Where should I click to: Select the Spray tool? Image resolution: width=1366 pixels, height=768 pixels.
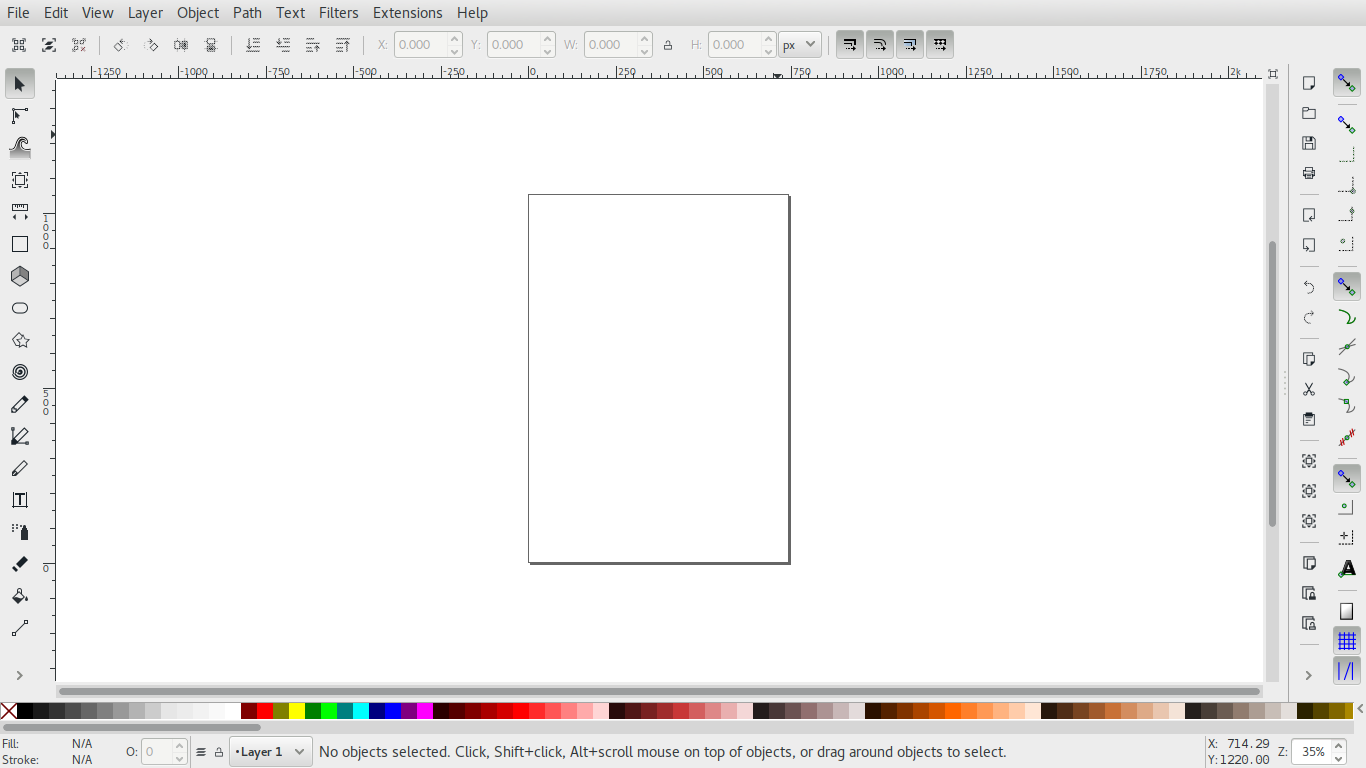point(20,532)
